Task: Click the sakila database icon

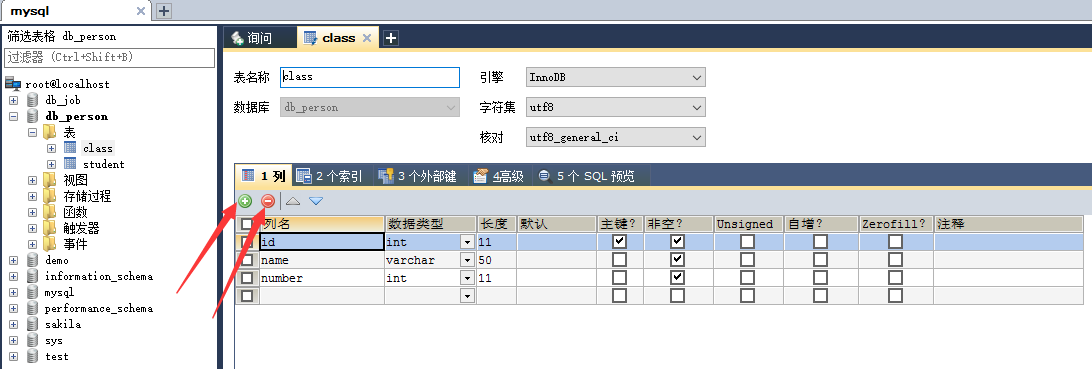Action: [33, 324]
